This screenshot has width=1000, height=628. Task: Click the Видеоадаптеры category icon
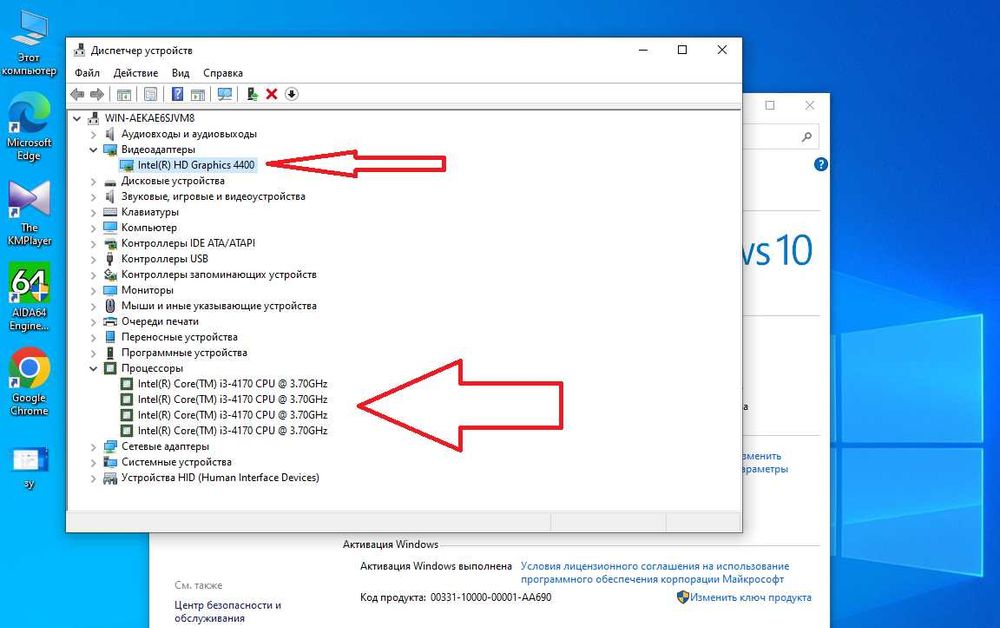click(x=110, y=150)
